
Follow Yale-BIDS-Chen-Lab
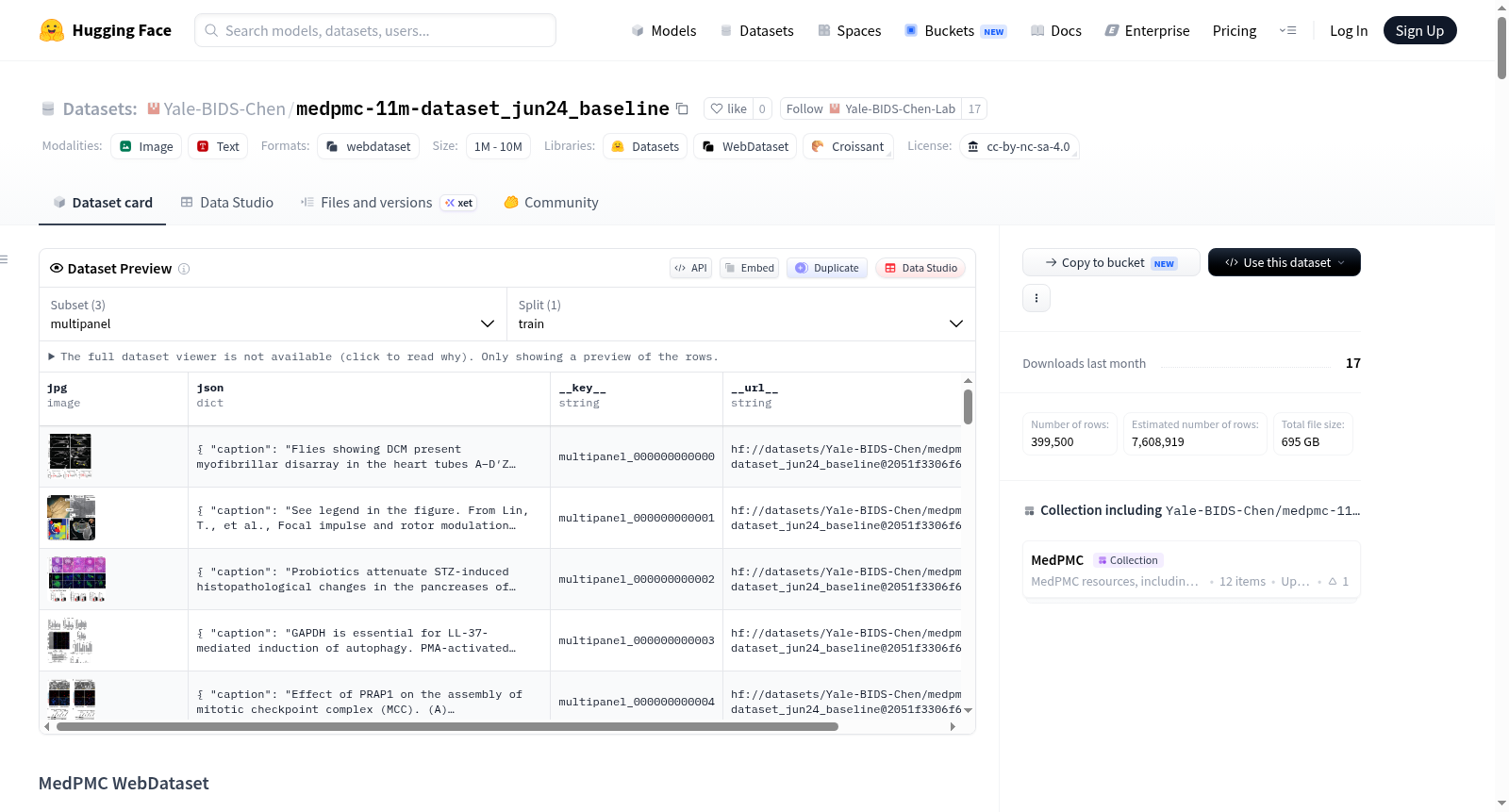(870, 108)
